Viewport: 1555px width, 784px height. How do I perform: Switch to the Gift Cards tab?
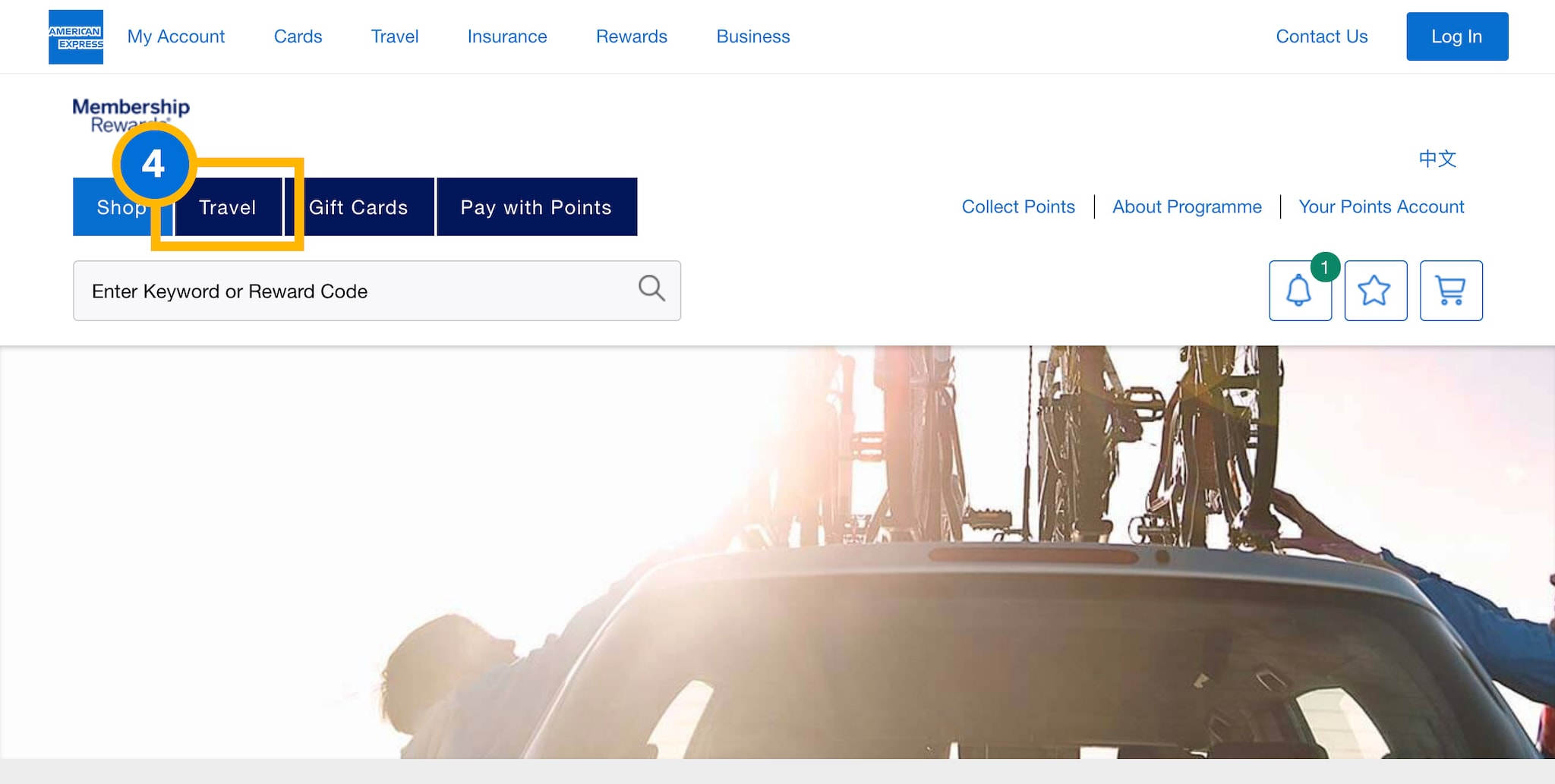coord(358,207)
